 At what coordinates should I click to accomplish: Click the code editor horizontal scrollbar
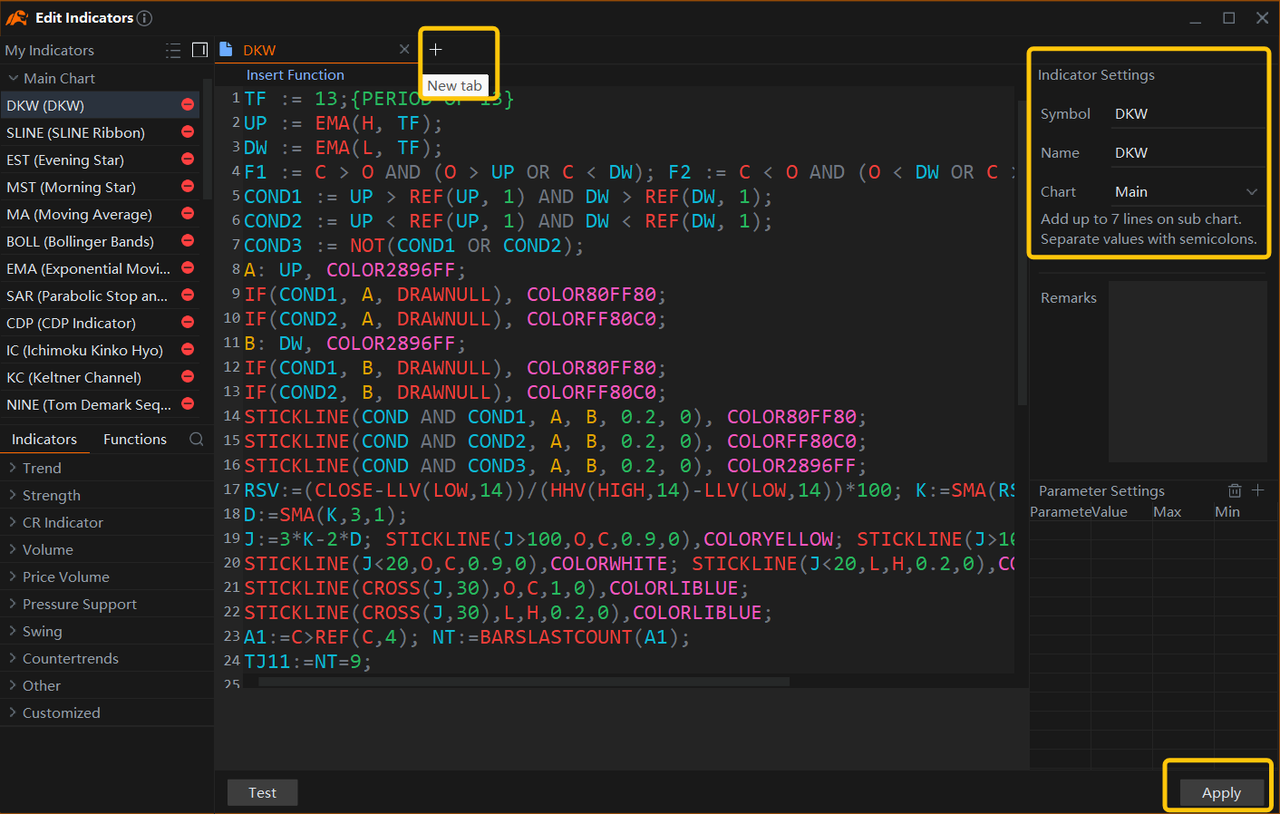(524, 682)
